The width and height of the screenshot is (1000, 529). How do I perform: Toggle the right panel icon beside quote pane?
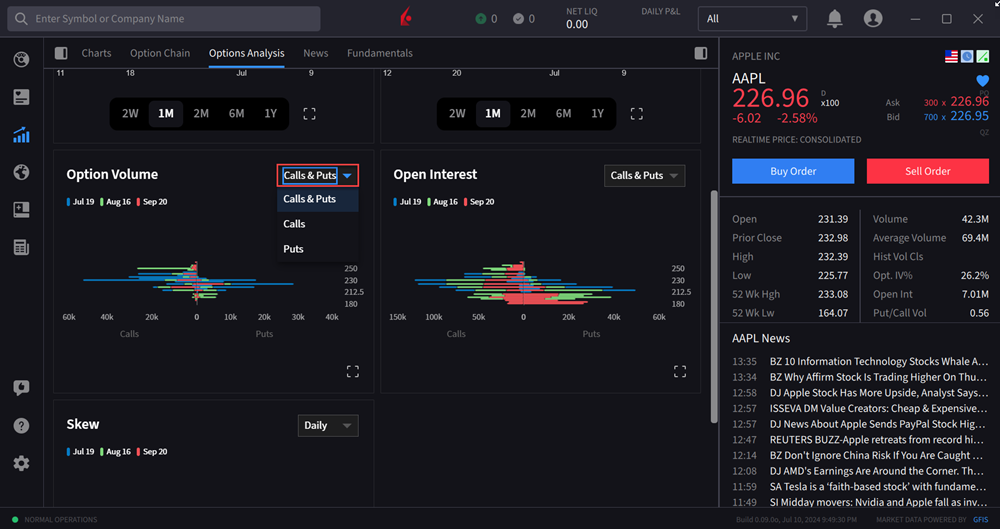click(701, 53)
